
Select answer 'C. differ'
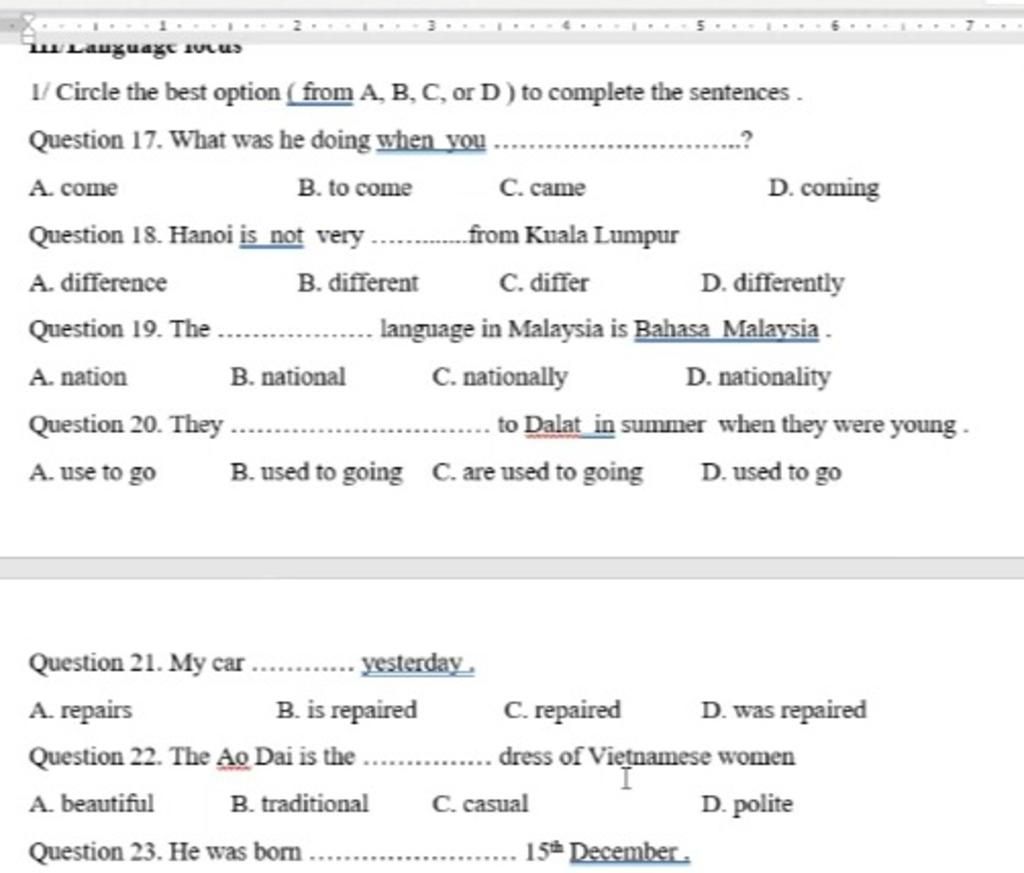[x=544, y=283]
